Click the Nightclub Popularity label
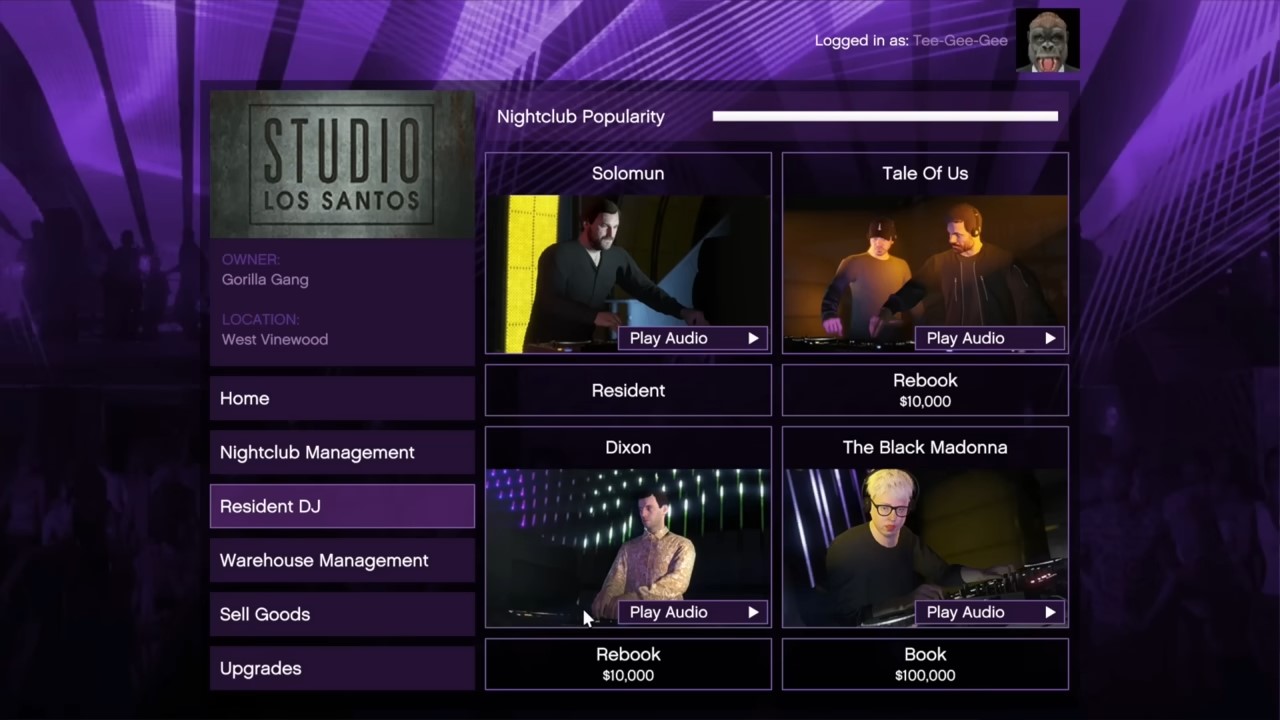Viewport: 1280px width, 720px height. click(x=581, y=116)
